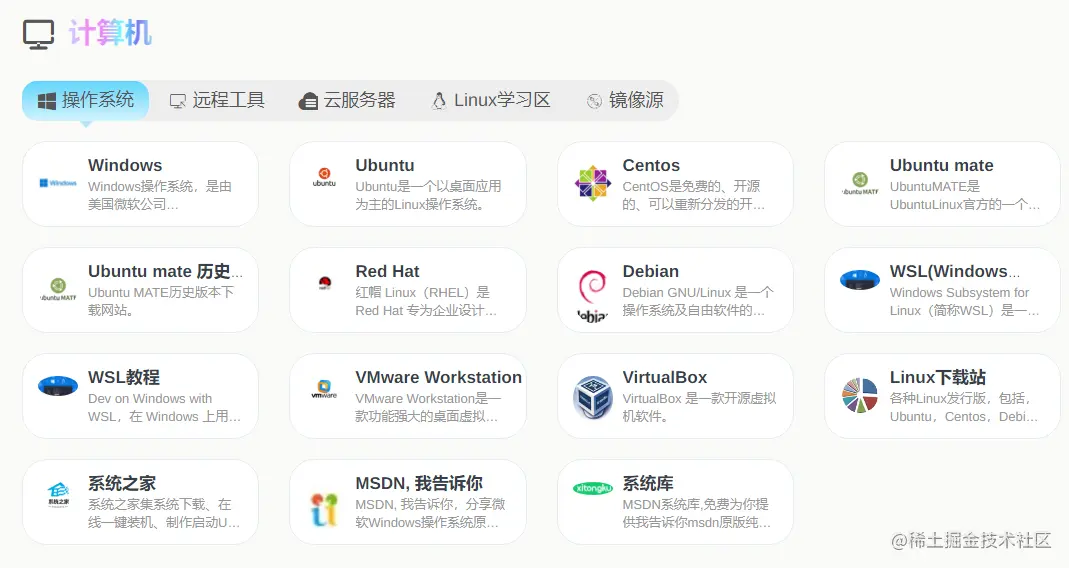Open the Centos title link
The height and width of the screenshot is (568, 1069).
pos(651,165)
